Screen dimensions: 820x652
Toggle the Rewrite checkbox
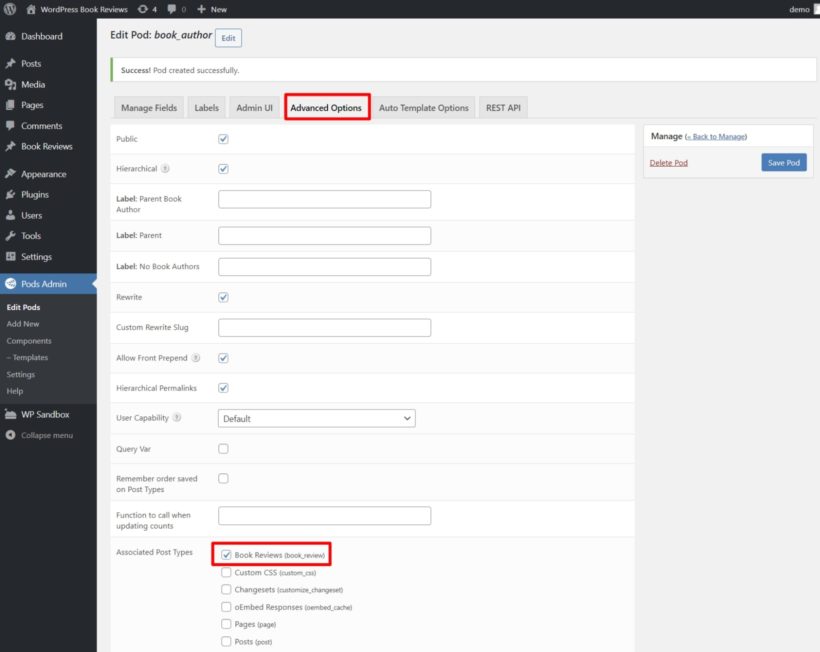tap(223, 297)
